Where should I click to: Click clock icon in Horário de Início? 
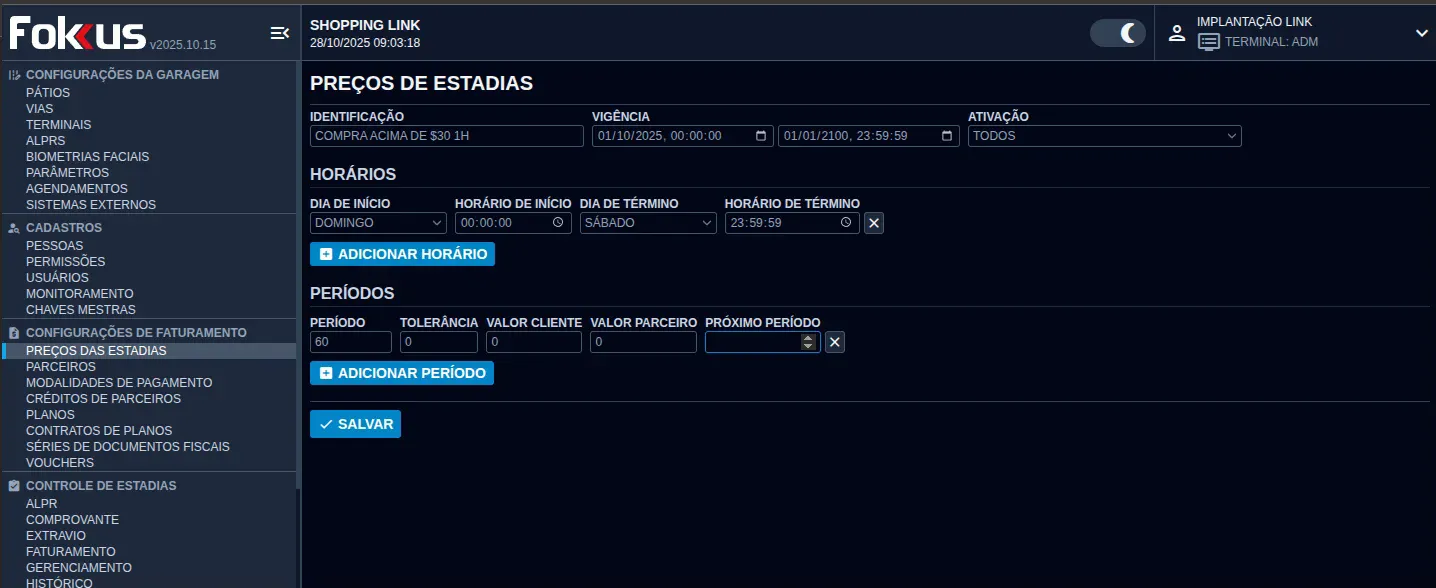click(558, 223)
